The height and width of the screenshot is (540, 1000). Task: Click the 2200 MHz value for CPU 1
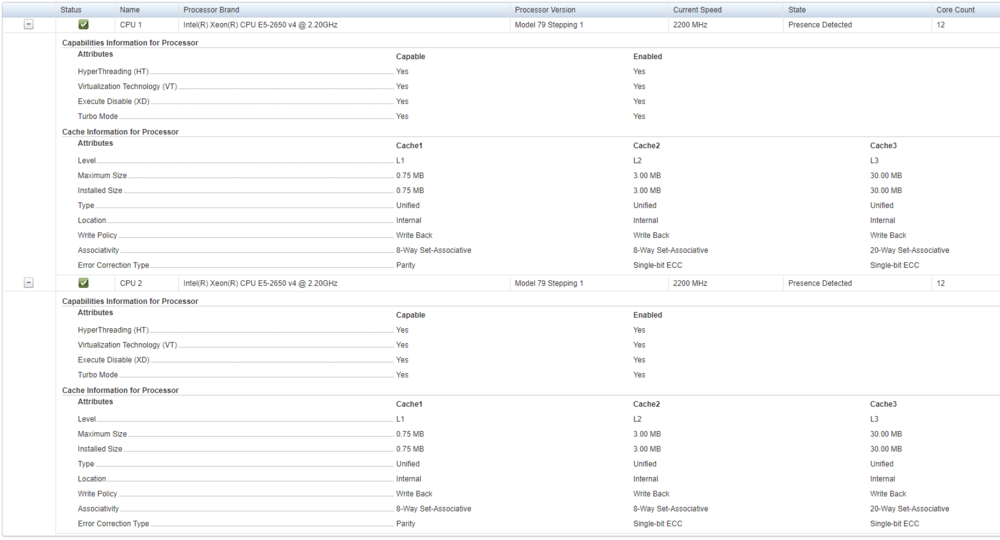point(690,25)
